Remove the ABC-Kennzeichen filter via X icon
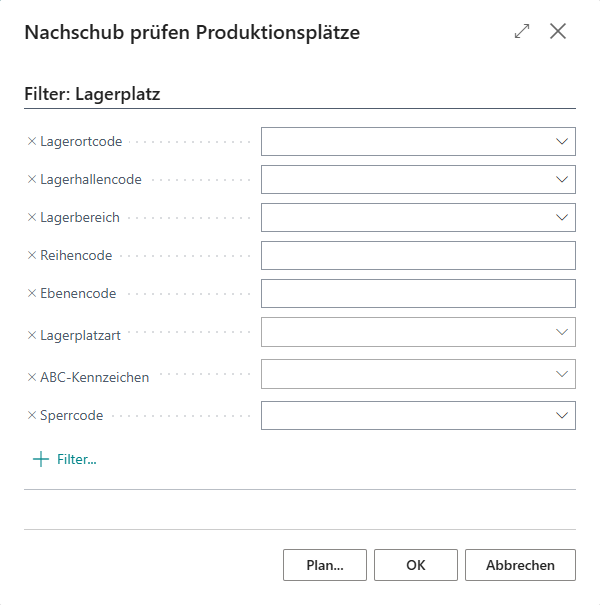 32,377
